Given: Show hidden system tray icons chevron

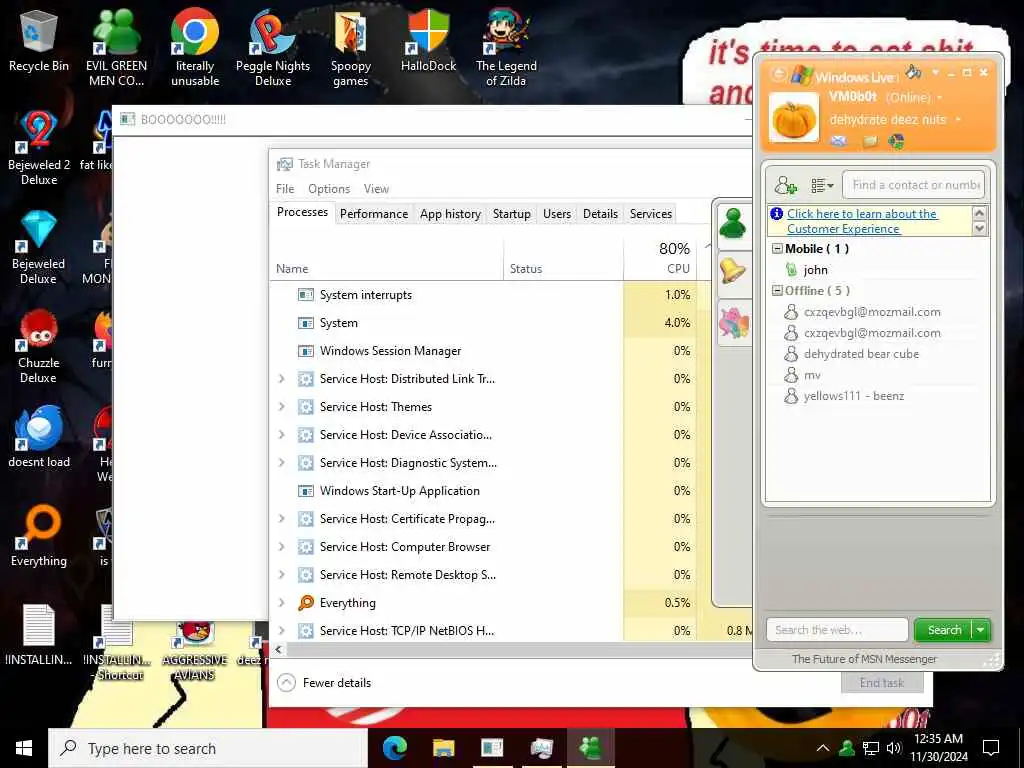Looking at the screenshot, I should 823,748.
